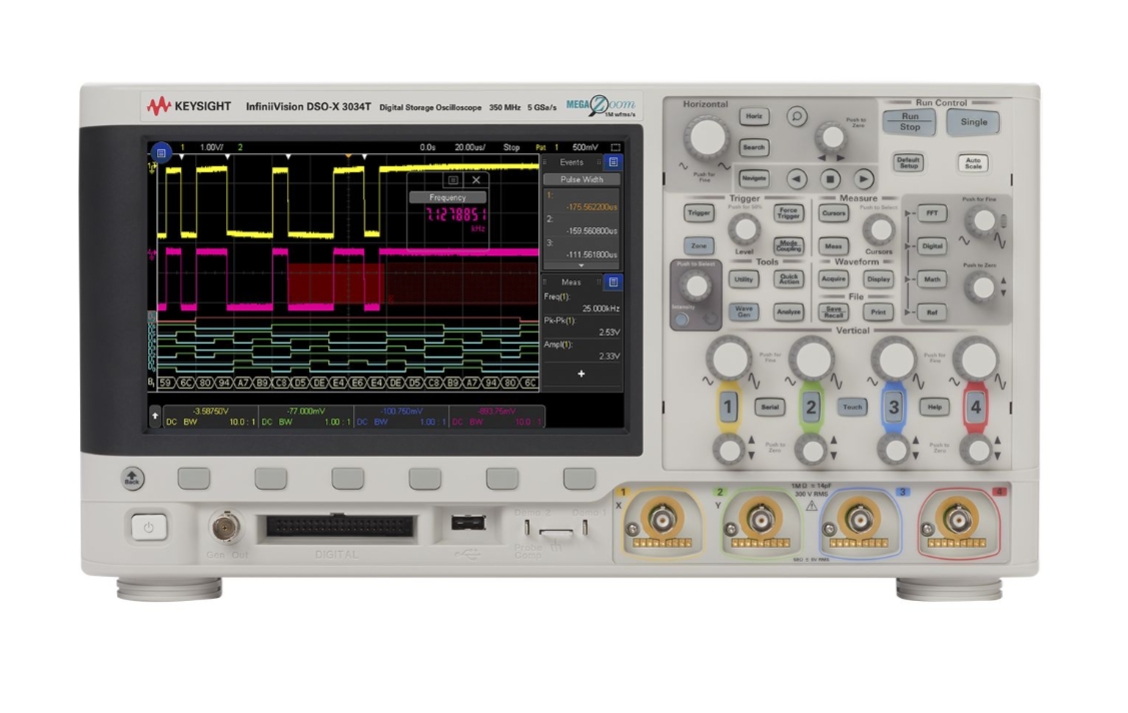Select the FFT function button
This screenshot has width=1128, height=713.
click(x=932, y=213)
